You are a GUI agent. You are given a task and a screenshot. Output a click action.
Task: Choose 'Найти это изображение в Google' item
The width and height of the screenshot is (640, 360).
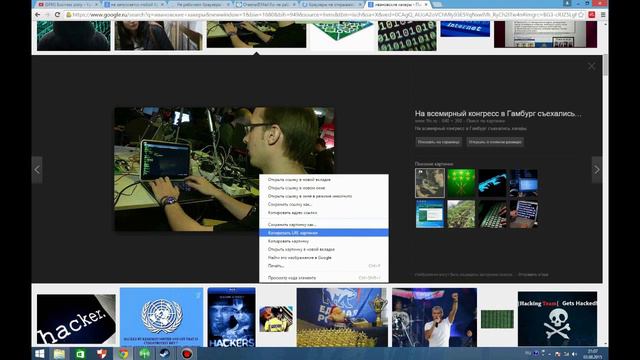click(324, 258)
